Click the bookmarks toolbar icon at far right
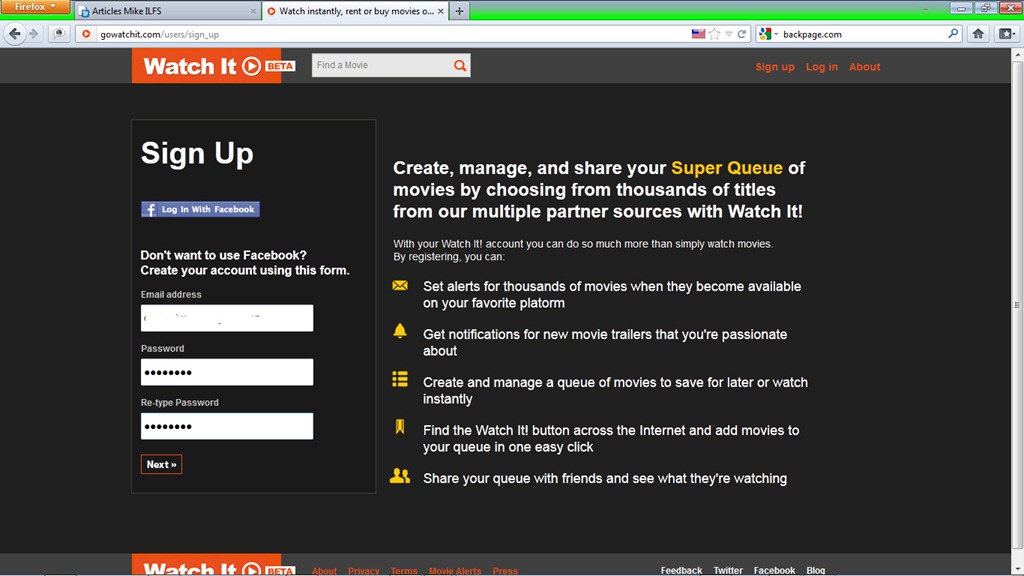Image resolution: width=1024 pixels, height=576 pixels. 1006,34
